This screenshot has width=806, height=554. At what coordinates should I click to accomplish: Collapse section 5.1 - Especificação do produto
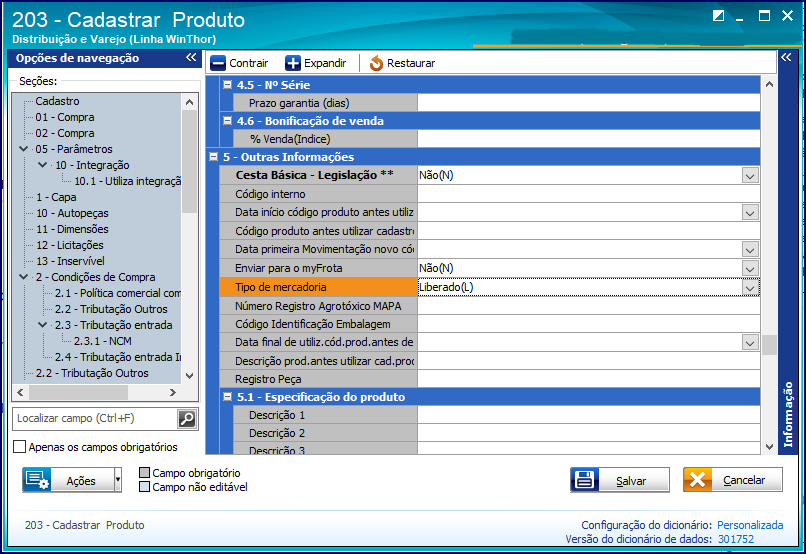(x=227, y=397)
